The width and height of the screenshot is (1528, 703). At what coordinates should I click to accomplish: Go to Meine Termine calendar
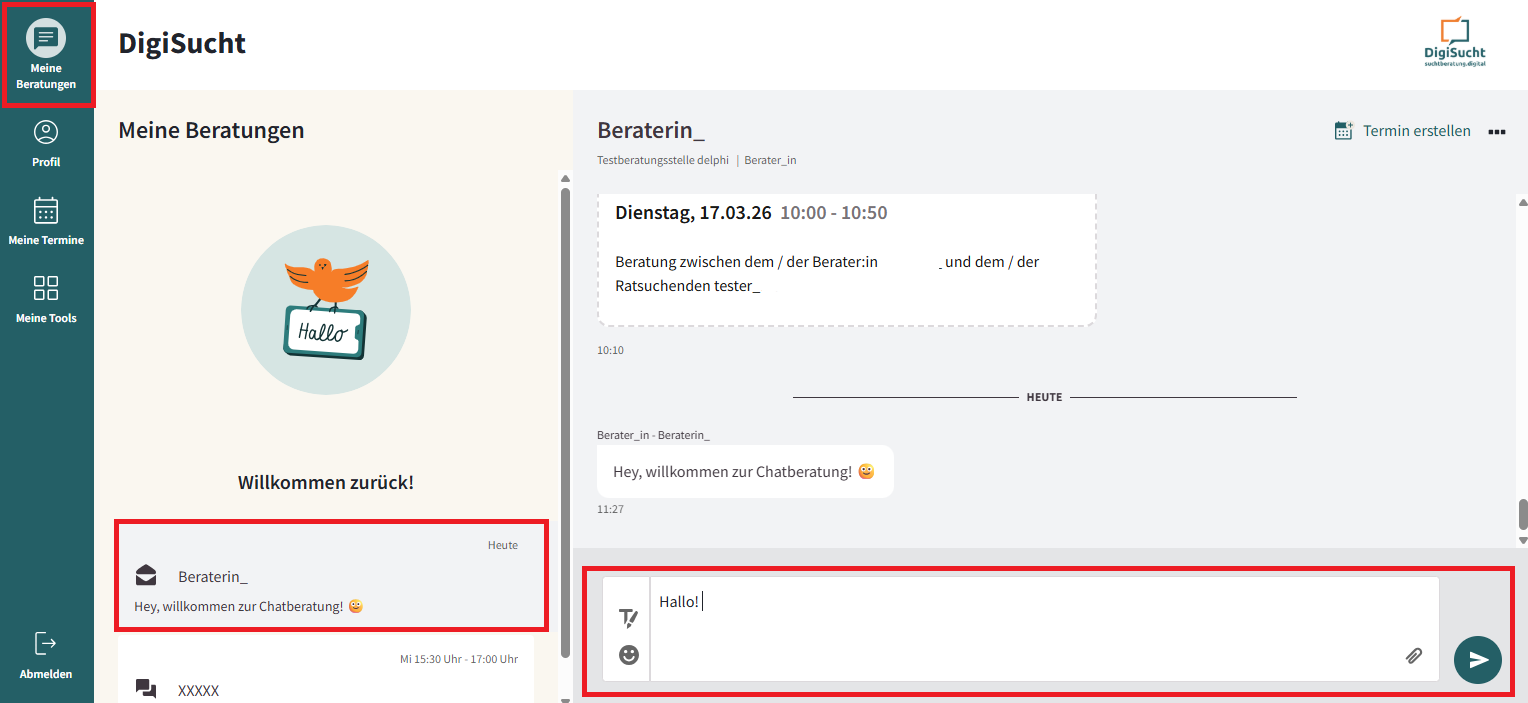coord(46,221)
